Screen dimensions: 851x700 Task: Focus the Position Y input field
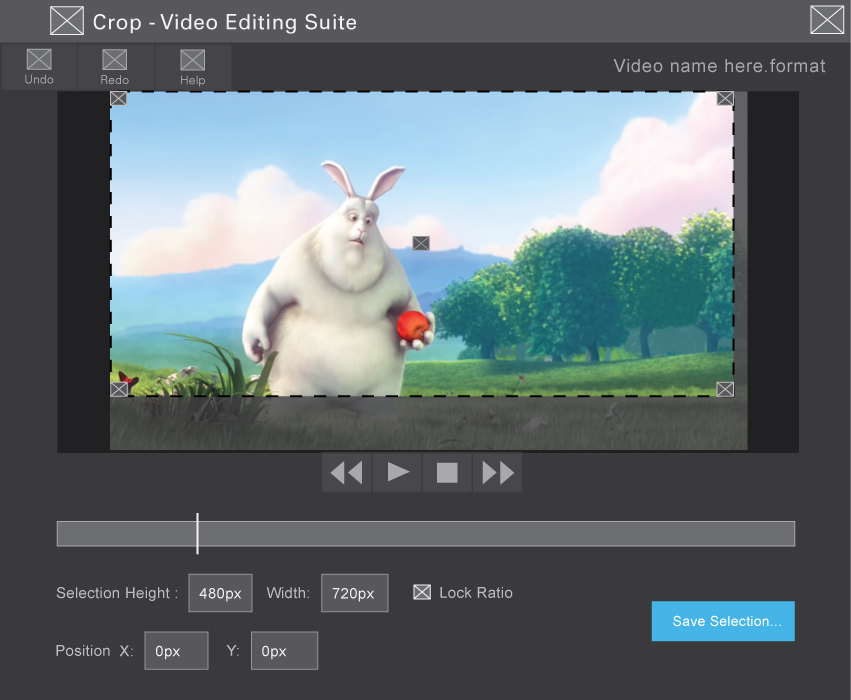pyautogui.click(x=284, y=651)
